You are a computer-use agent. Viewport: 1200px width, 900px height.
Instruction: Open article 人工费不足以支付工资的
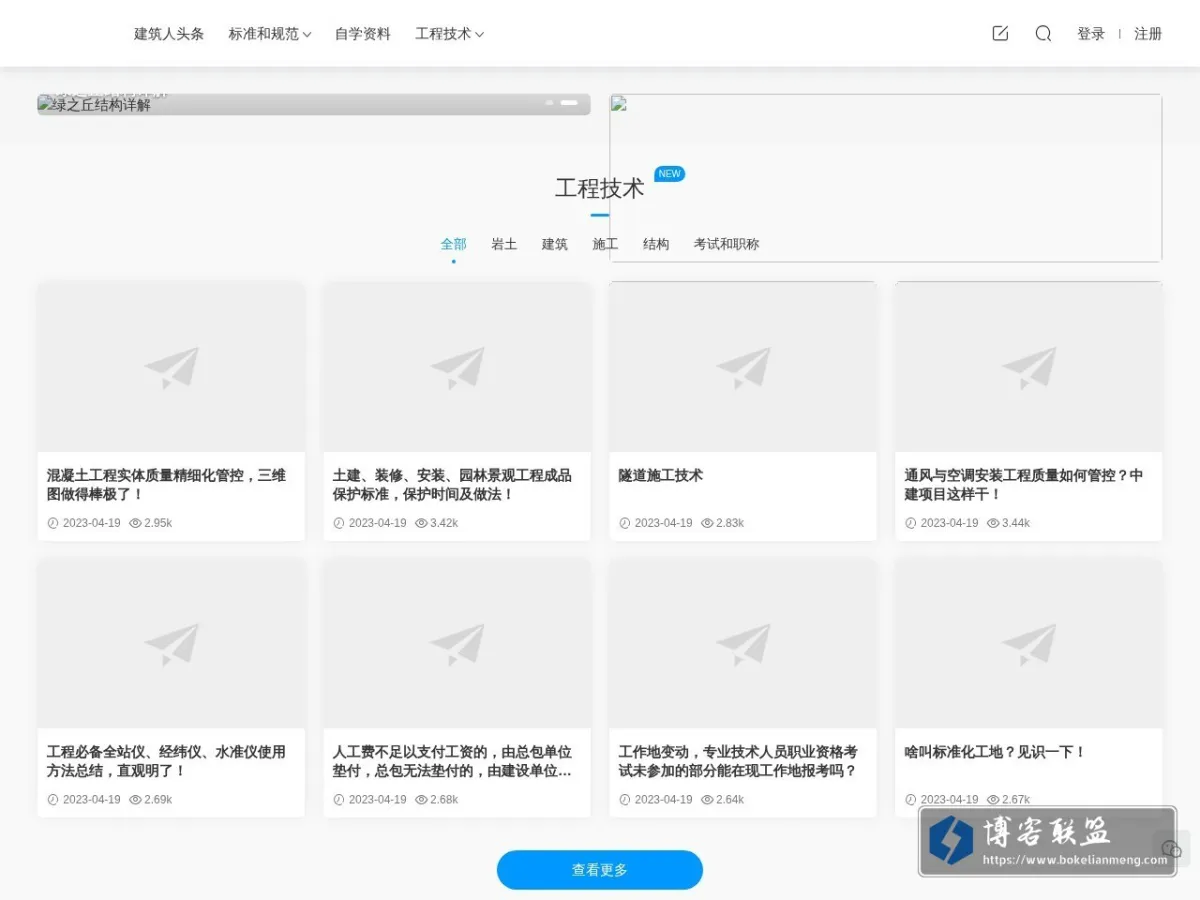[x=453, y=761]
